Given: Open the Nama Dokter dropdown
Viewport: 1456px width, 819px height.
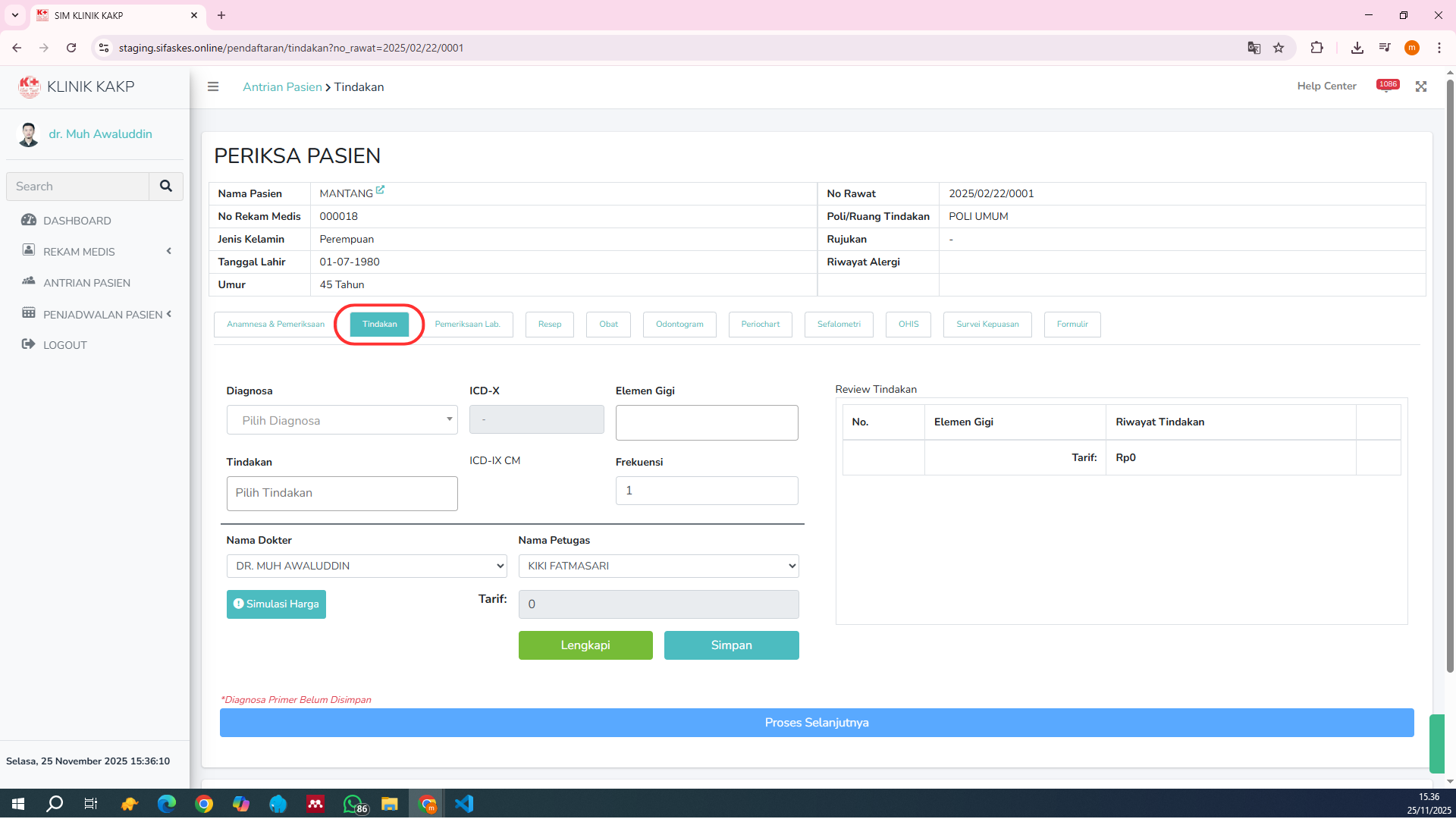Looking at the screenshot, I should click(x=366, y=566).
